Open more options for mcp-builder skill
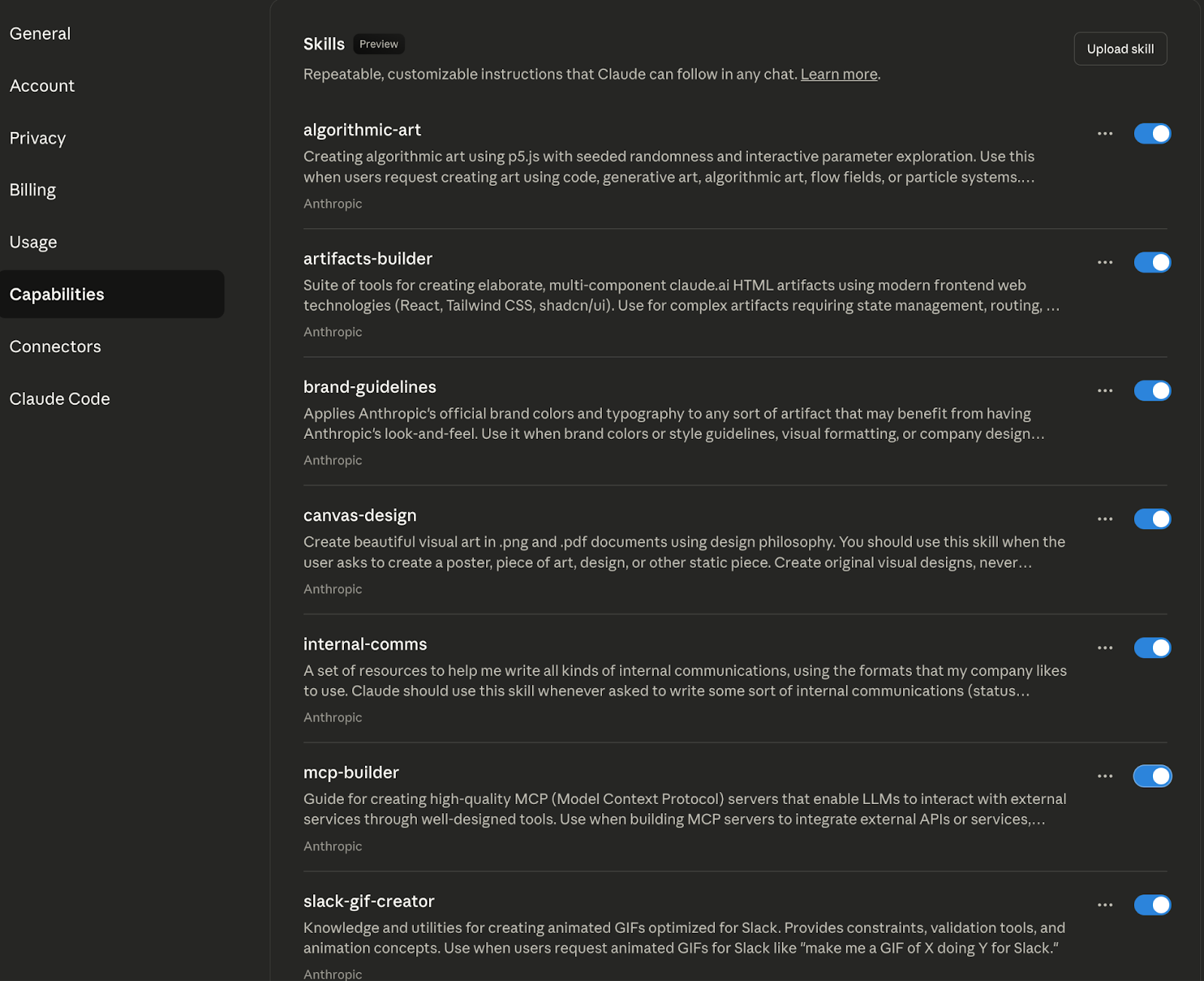This screenshot has width=1204, height=981. point(1105,776)
